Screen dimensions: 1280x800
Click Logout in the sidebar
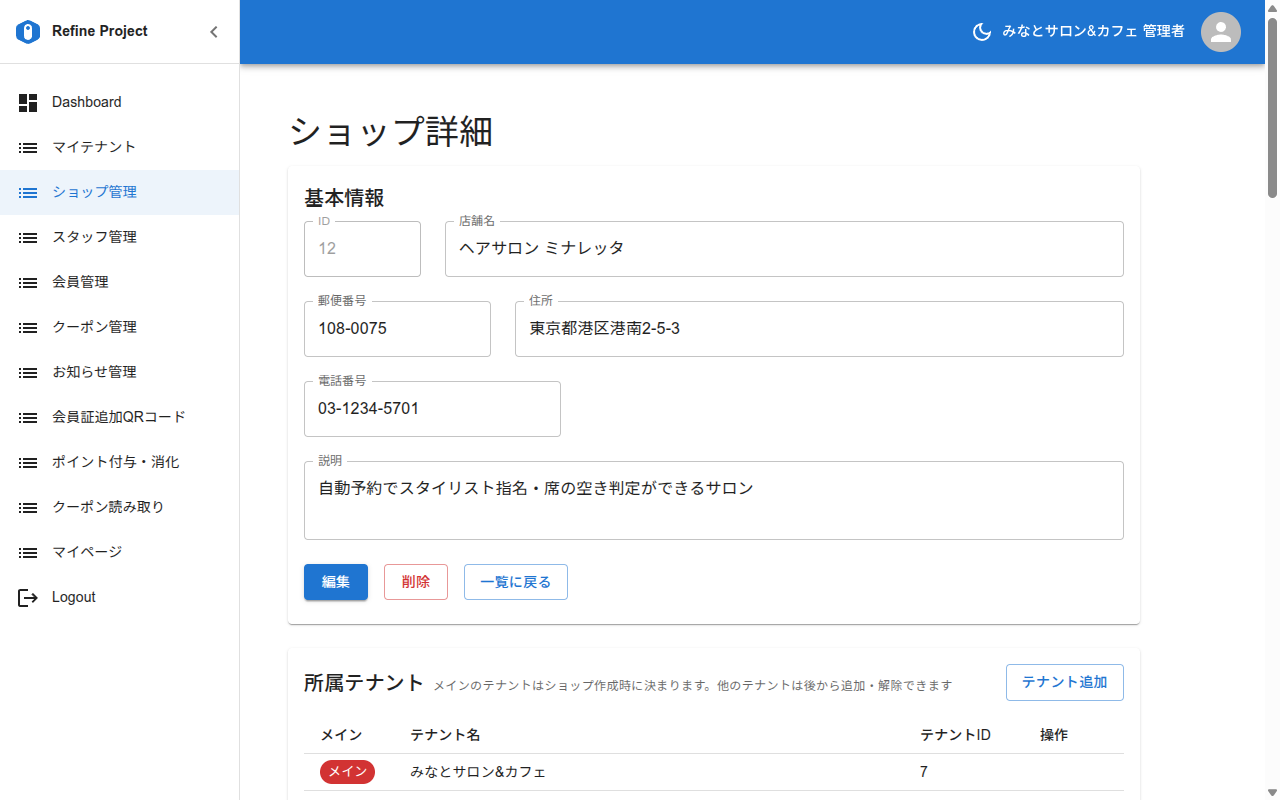click(119, 597)
